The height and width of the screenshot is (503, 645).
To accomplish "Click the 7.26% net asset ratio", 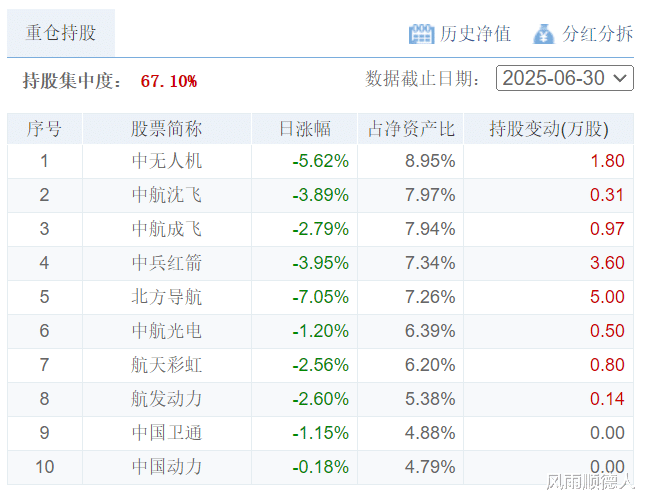I will pos(430,297).
